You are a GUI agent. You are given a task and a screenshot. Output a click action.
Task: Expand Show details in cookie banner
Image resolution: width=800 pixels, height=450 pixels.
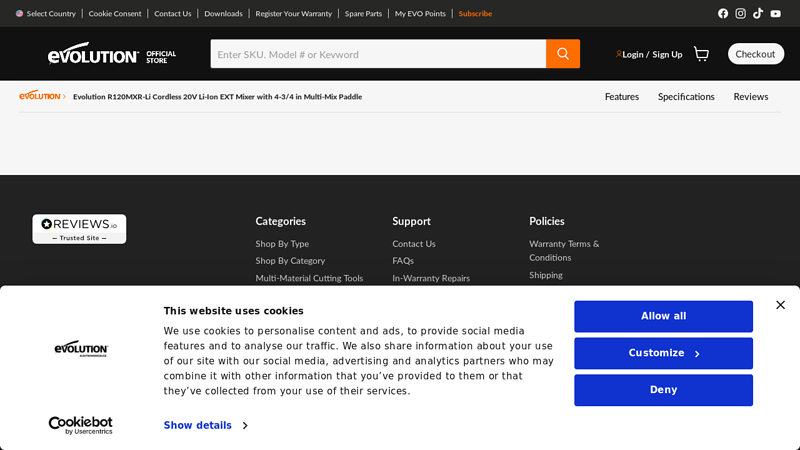[205, 425]
